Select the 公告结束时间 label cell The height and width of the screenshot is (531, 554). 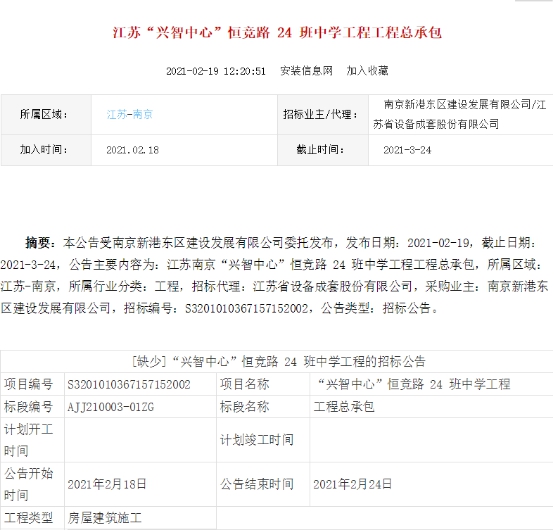pyautogui.click(x=263, y=484)
